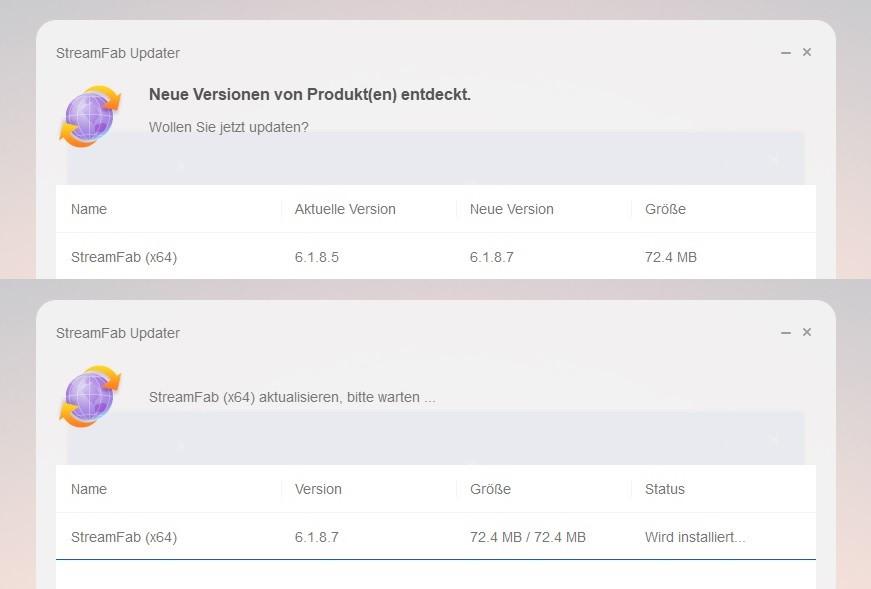Viewport: 871px width, 589px height.
Task: Click lower 'StreamFab Updater' window title
Action: 118,333
